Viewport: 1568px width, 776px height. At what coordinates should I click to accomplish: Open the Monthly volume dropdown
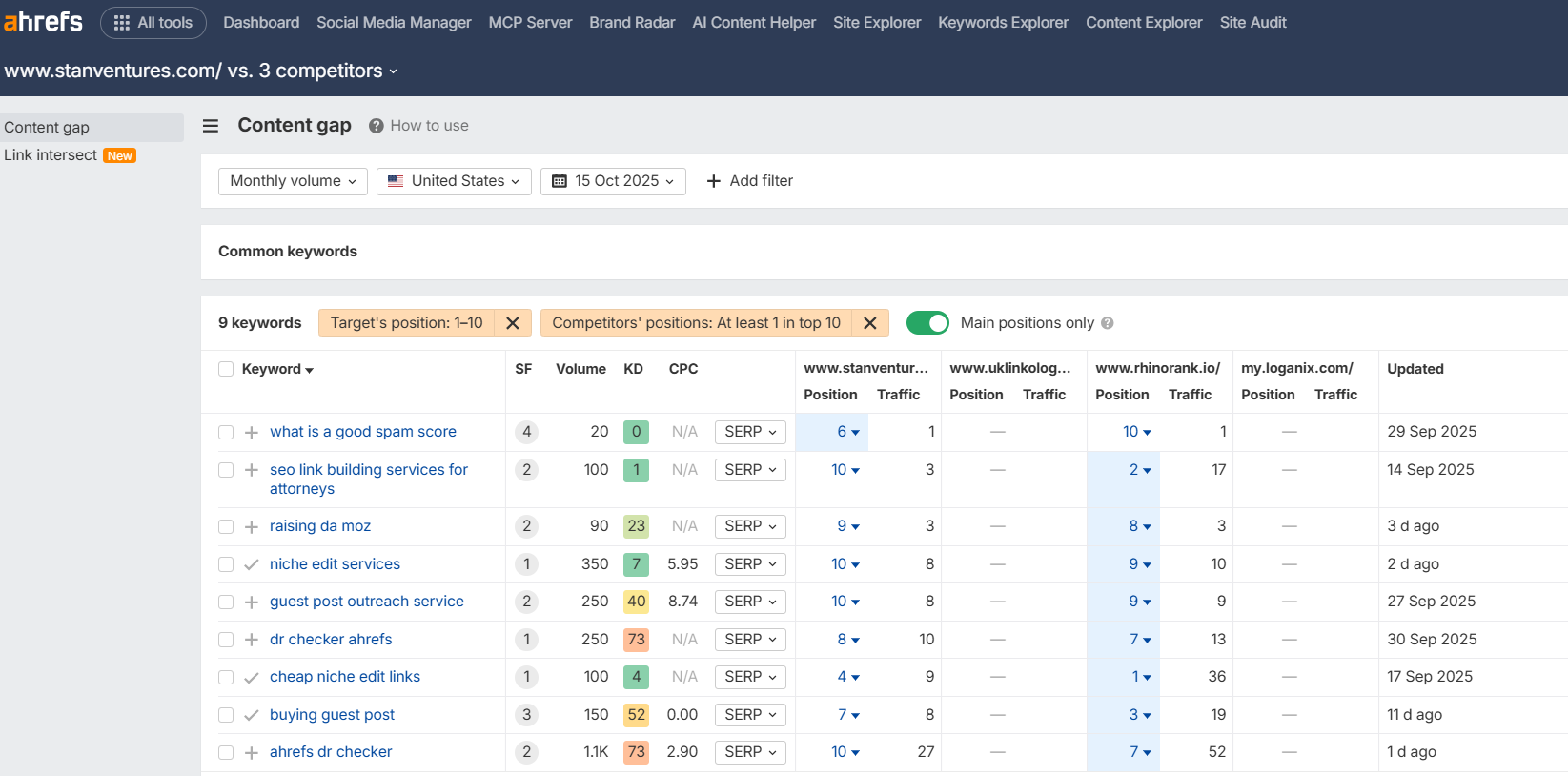click(293, 181)
